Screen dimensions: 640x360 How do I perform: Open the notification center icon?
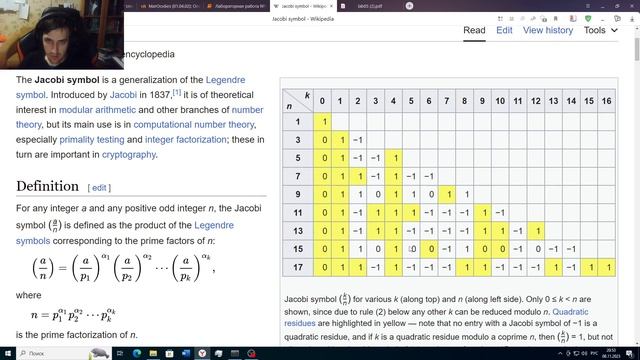click(x=629, y=353)
